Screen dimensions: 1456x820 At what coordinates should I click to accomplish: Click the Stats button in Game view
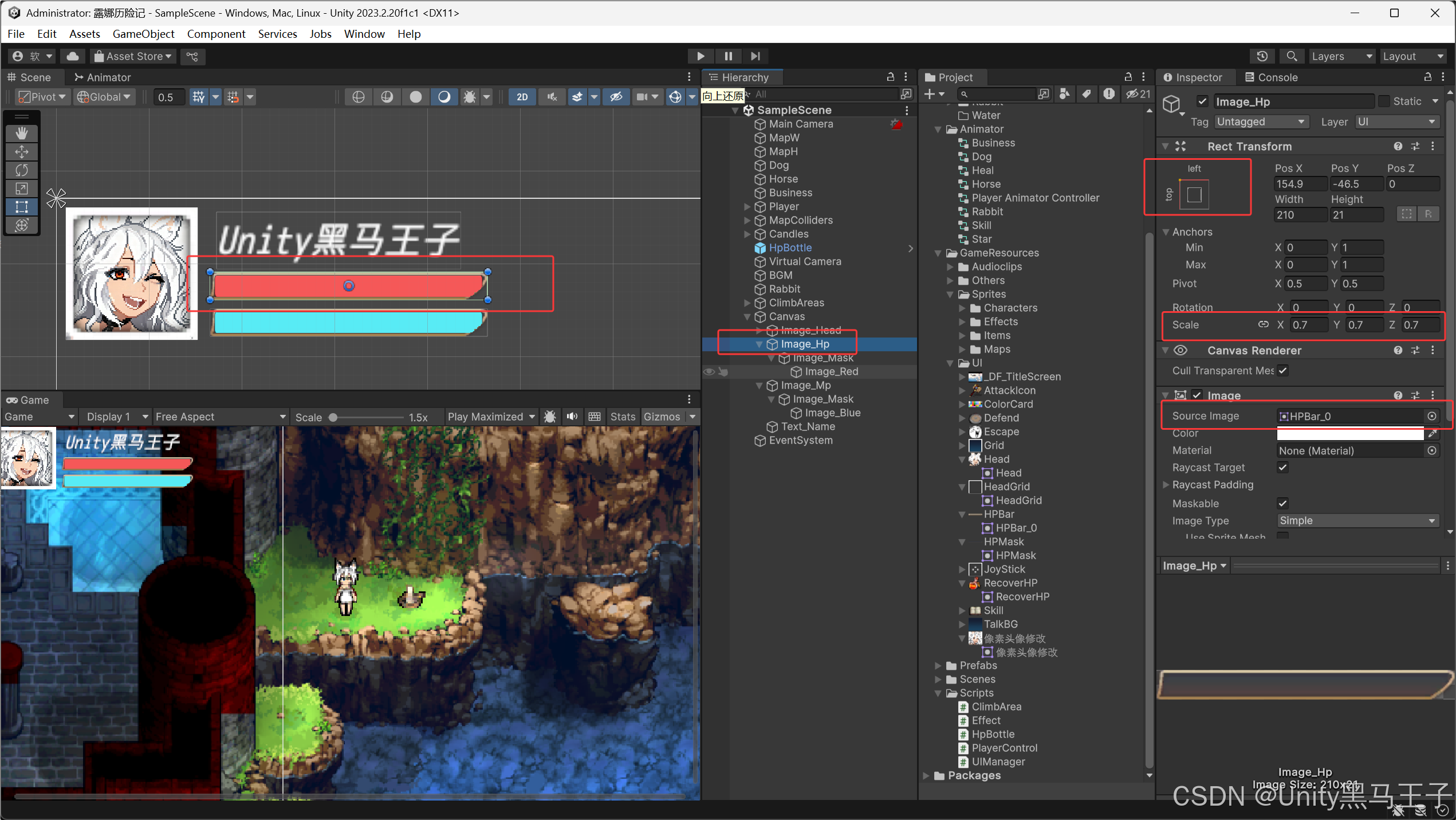click(622, 417)
